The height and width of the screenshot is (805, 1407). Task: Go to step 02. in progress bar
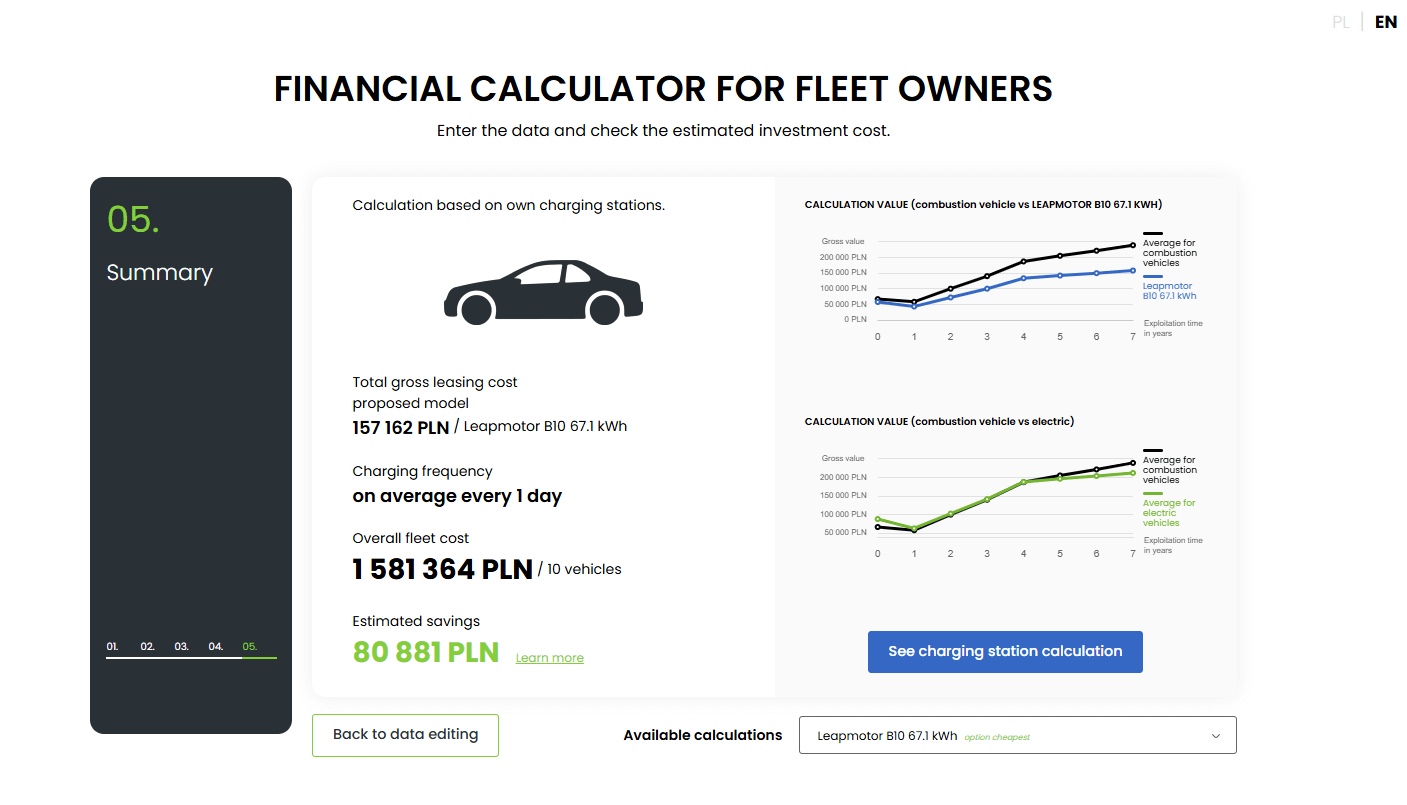coord(147,647)
